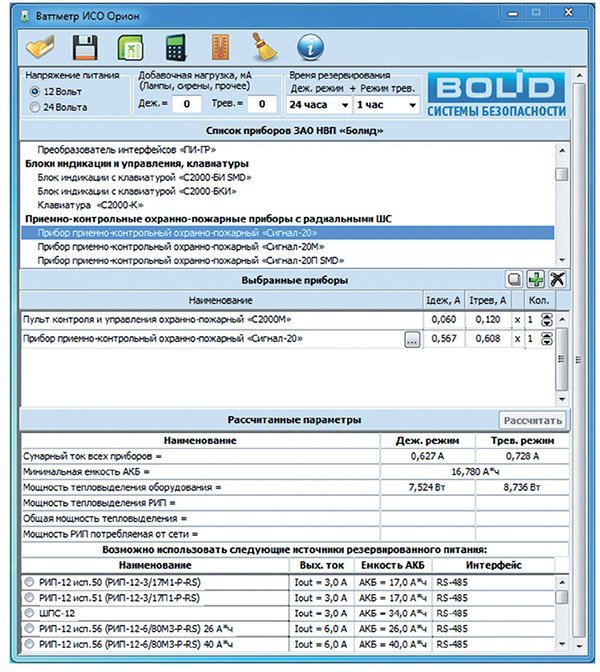Minimize the Ваттметр ИСО Орион window
Screen dimensions: 600x672
click(513, 13)
